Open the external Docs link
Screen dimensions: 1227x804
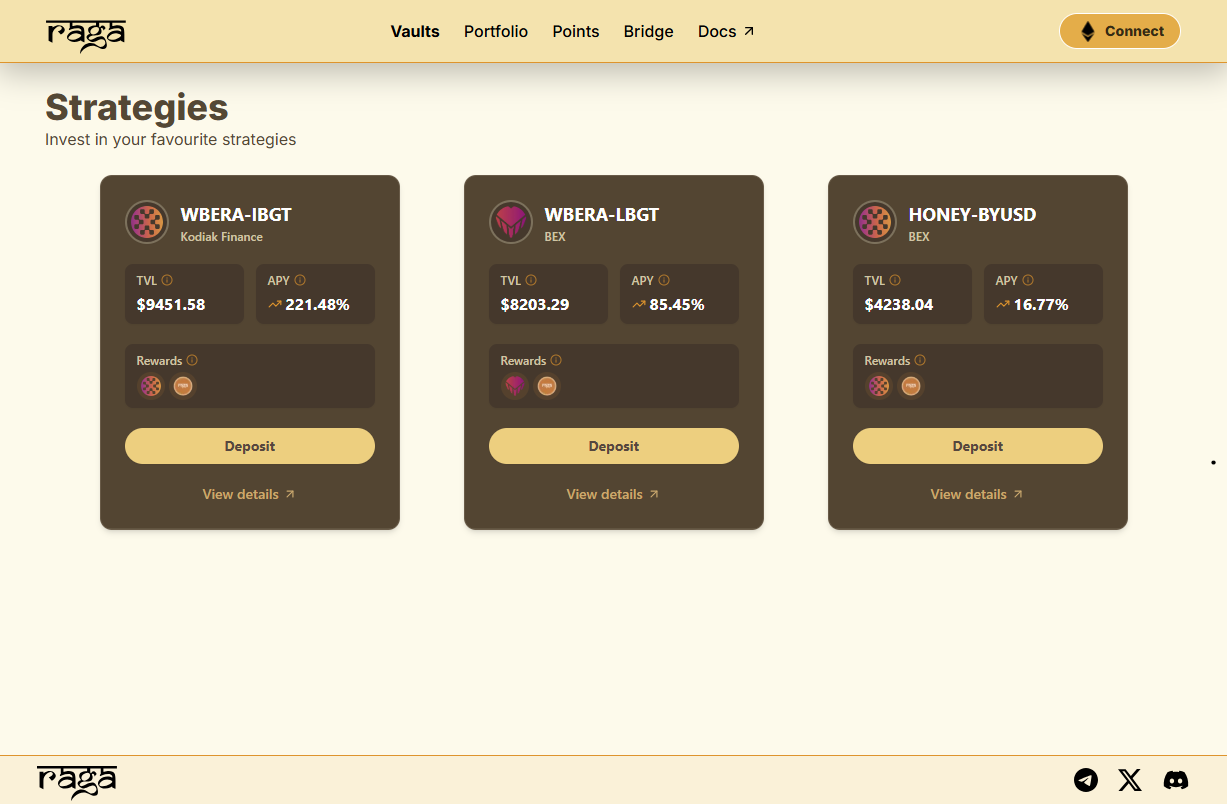[726, 32]
